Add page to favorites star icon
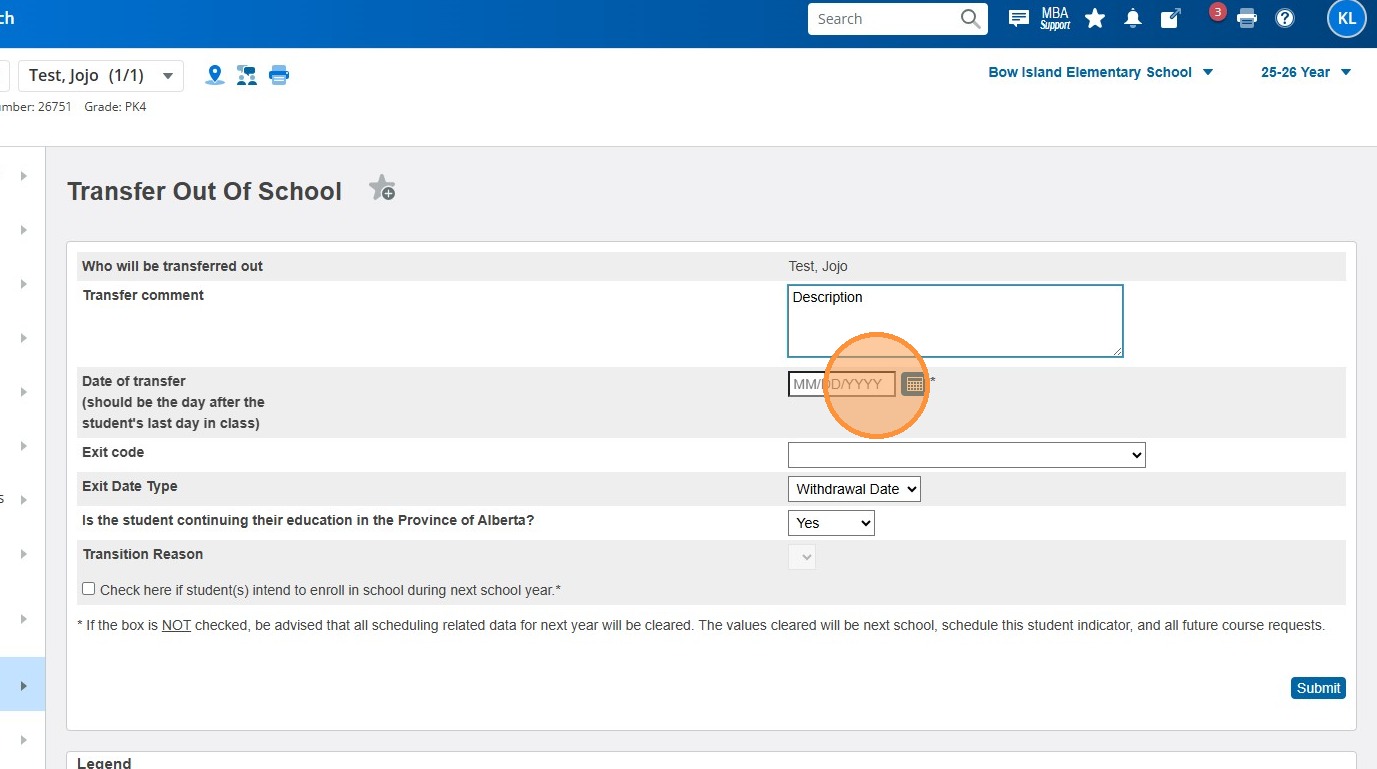 (x=381, y=188)
